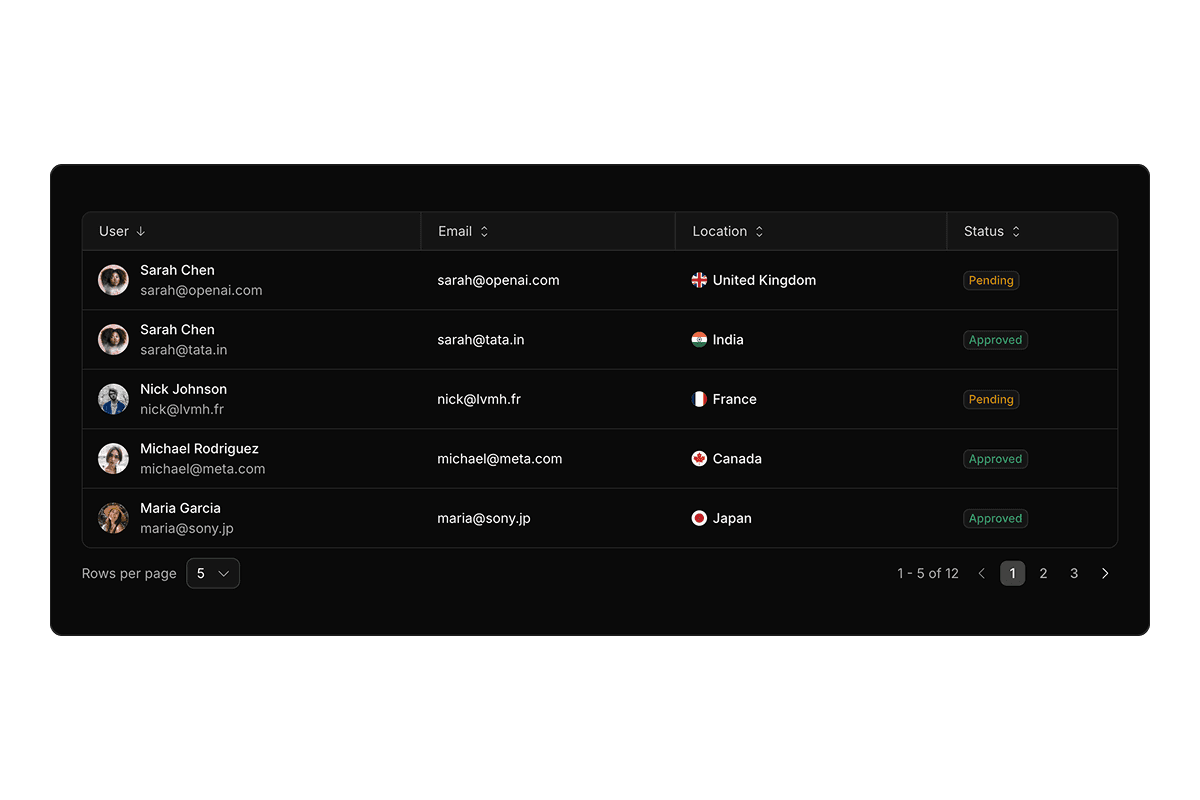Go to page 3
The height and width of the screenshot is (800, 1200).
click(x=1074, y=573)
